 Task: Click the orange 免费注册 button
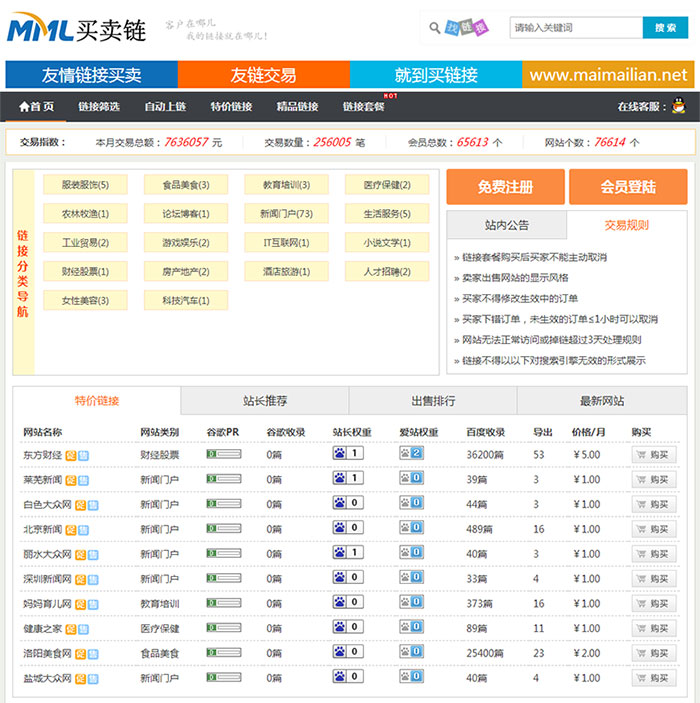click(x=504, y=187)
